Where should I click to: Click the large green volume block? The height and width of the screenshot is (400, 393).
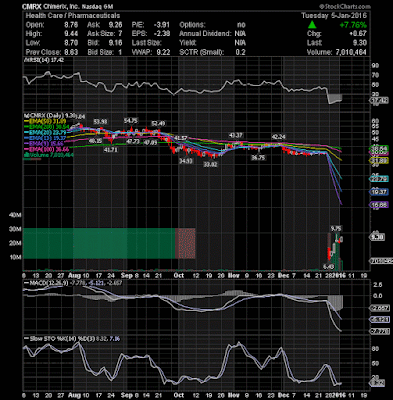click(99, 243)
